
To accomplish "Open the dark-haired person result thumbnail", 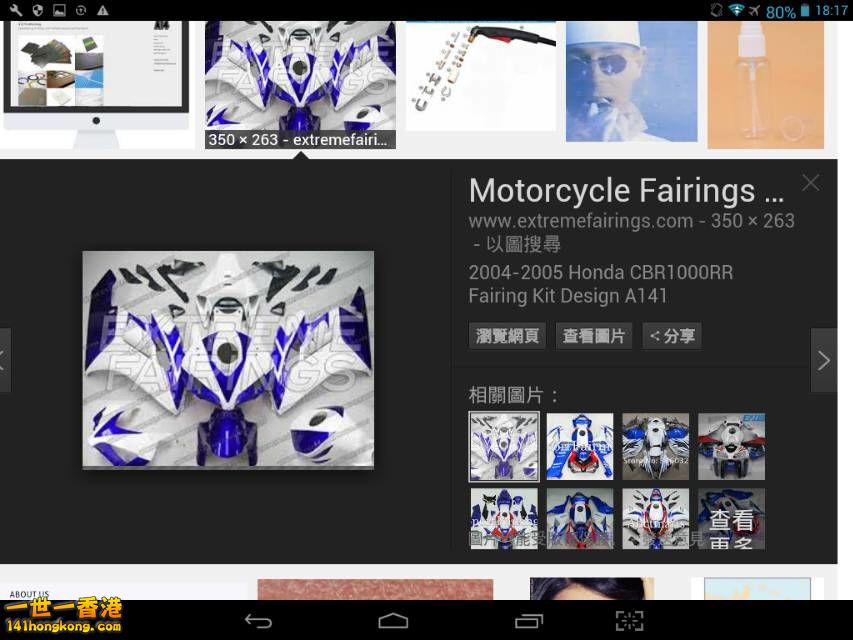I will (592, 589).
